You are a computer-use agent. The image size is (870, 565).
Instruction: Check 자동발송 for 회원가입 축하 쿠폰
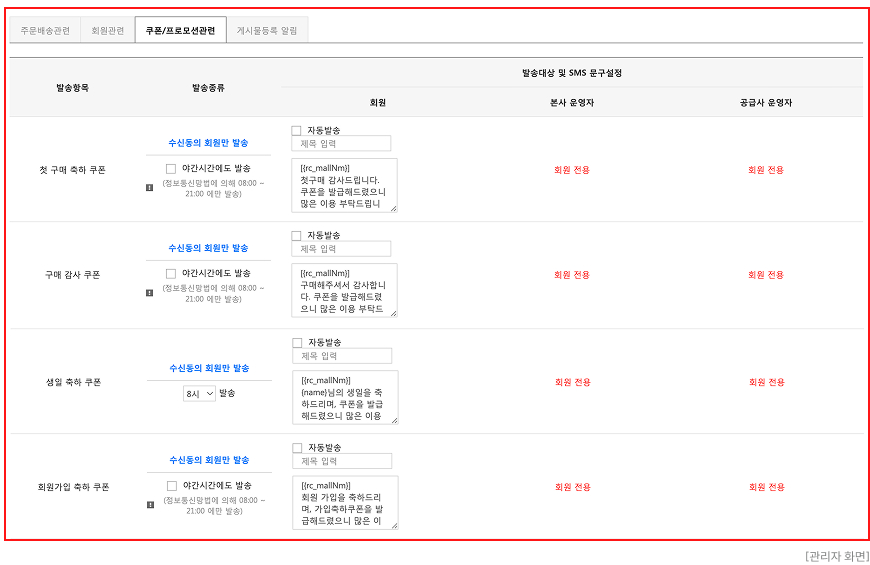297,448
